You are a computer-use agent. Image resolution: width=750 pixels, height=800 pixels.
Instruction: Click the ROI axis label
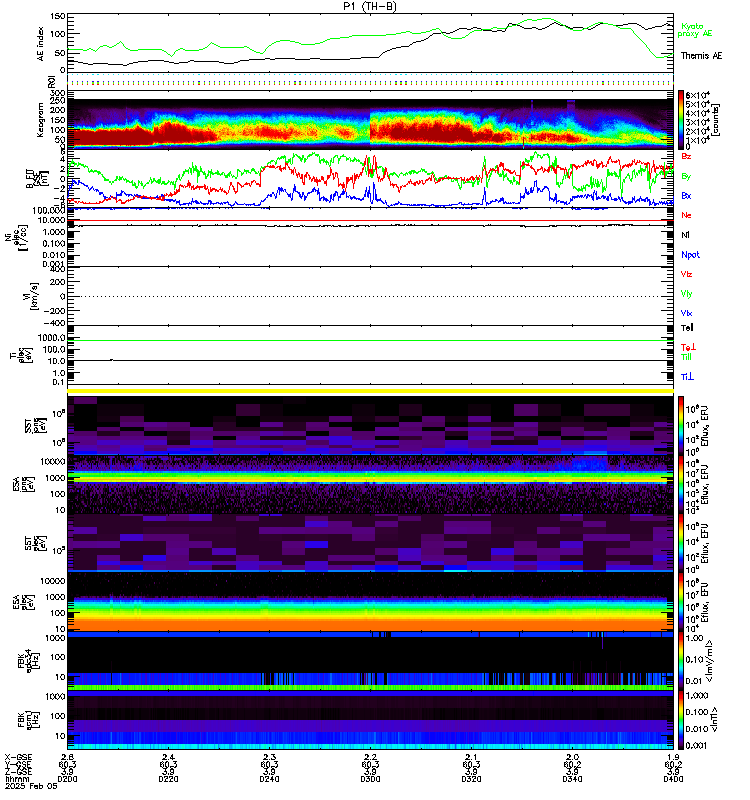[51, 82]
